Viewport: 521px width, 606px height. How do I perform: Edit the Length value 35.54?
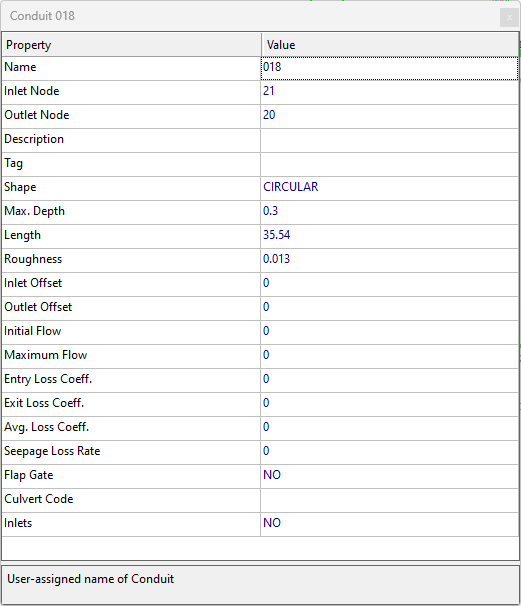click(x=390, y=236)
